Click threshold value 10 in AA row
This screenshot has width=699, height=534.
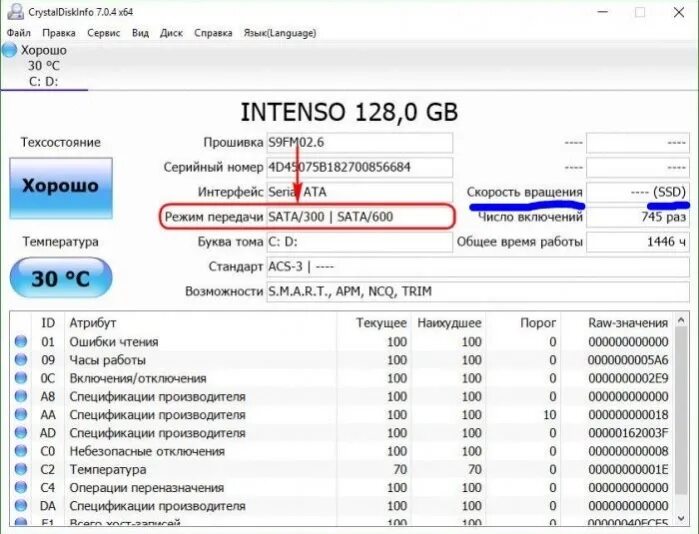[549, 415]
